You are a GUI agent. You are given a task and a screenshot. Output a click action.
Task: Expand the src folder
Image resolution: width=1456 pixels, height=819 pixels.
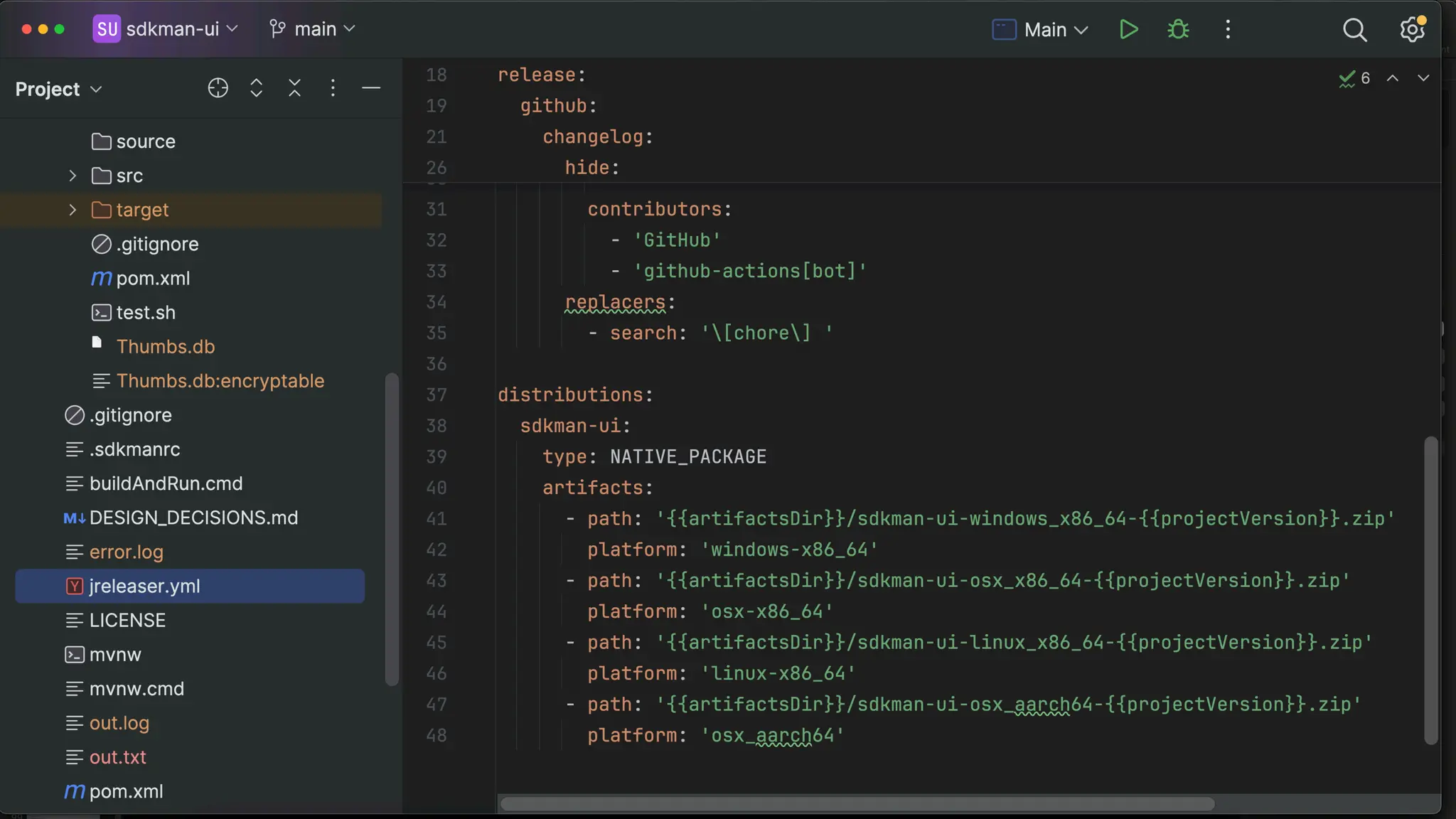click(73, 176)
